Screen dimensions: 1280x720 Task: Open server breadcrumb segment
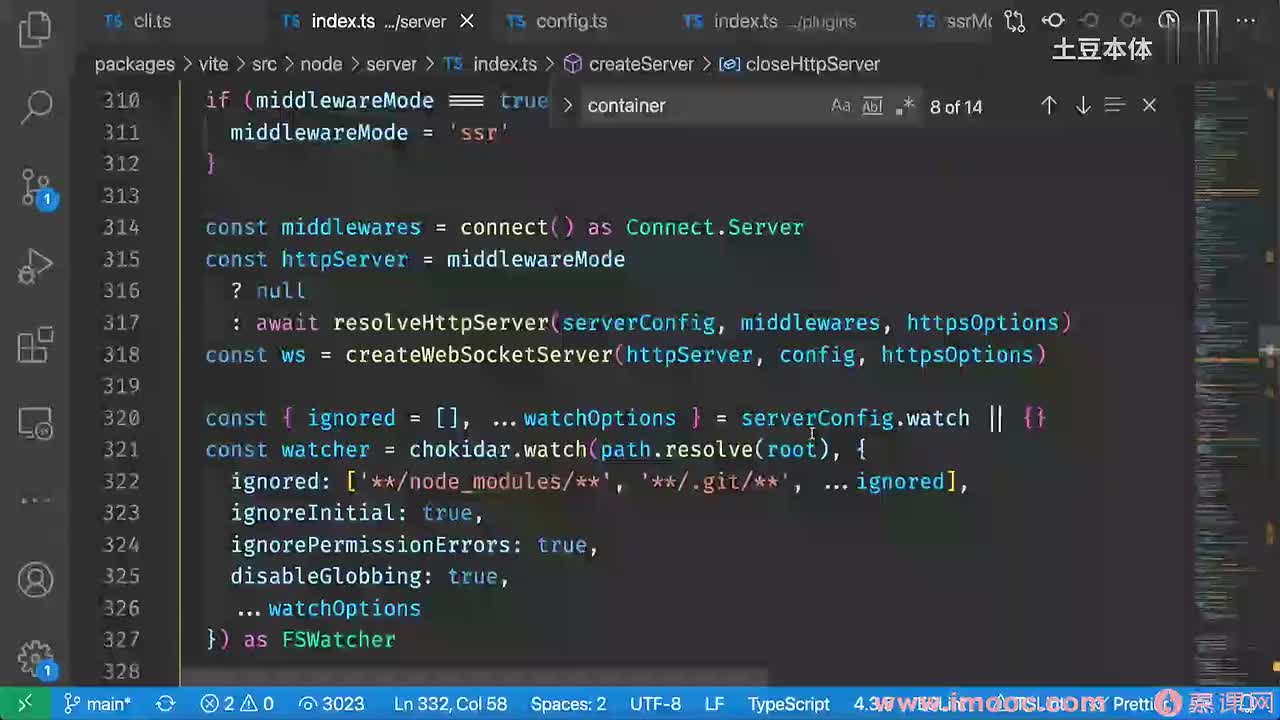pos(391,64)
